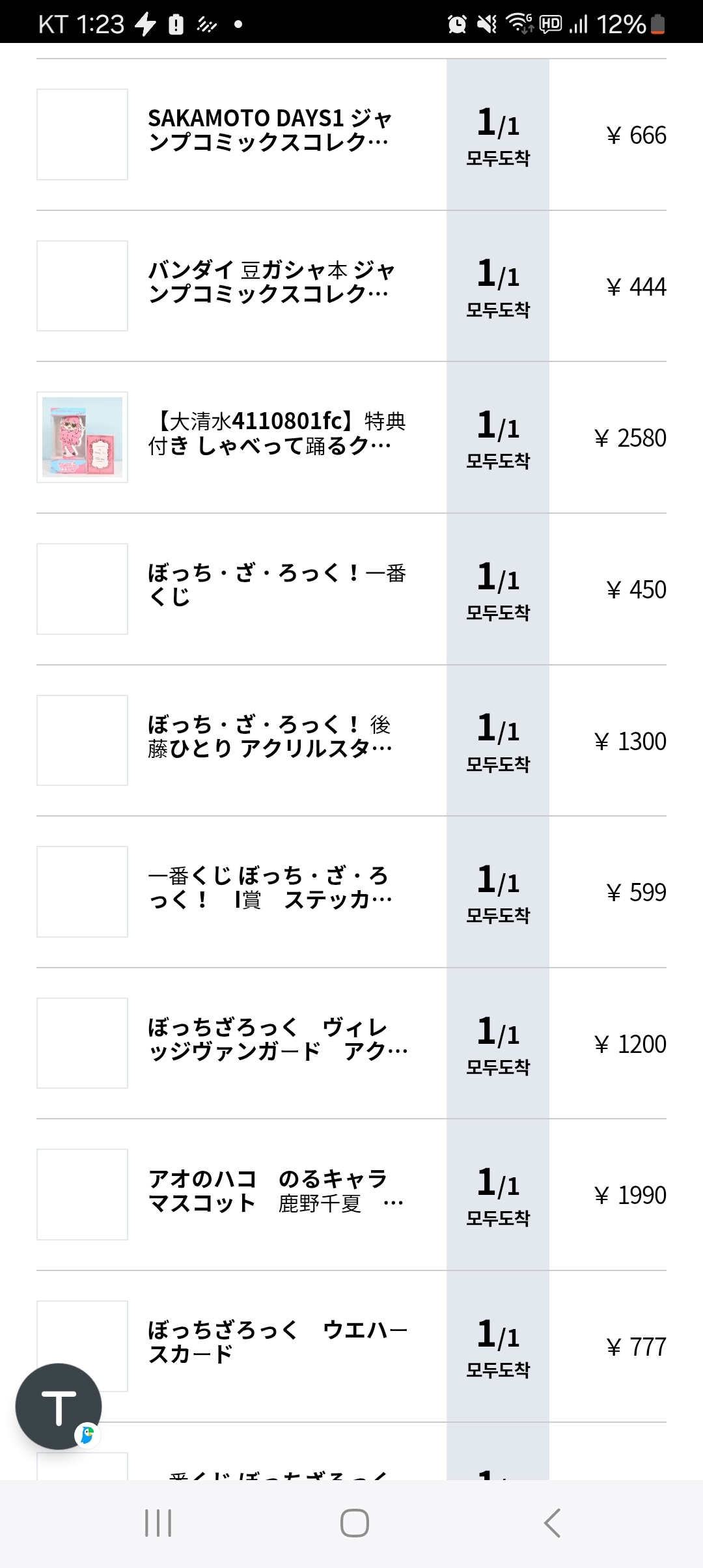Image resolution: width=703 pixels, height=1568 pixels.
Task: Open the recent apps navigation button
Action: pos(158,1523)
